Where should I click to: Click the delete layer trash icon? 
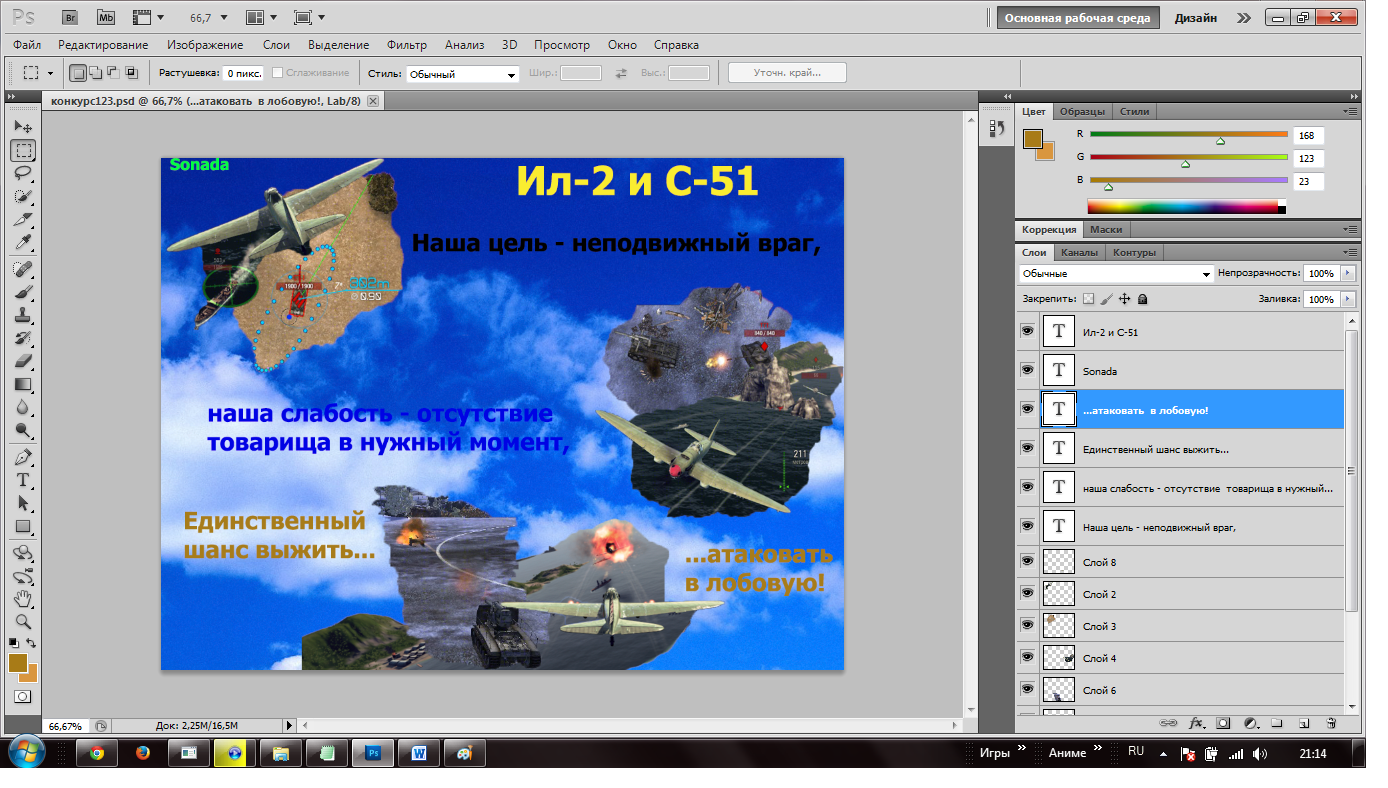[1331, 722]
